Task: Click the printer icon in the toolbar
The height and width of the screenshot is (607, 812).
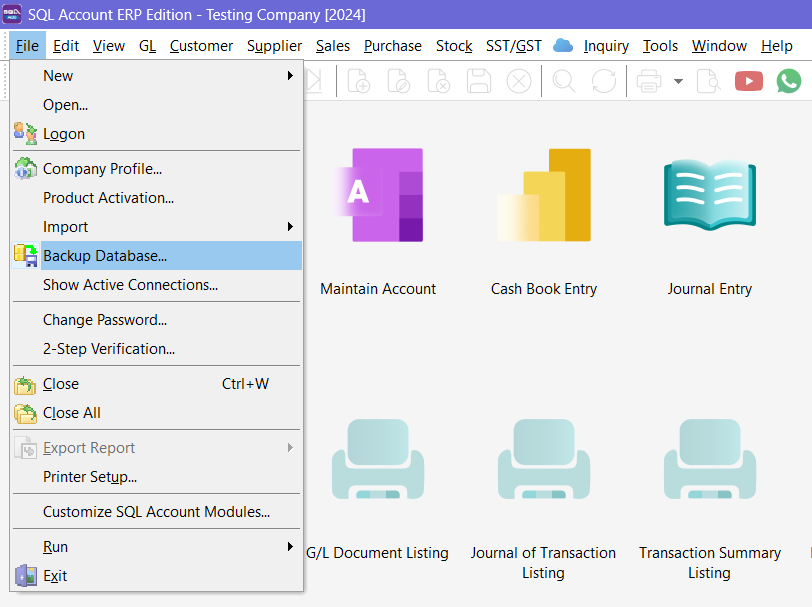Action: [649, 81]
